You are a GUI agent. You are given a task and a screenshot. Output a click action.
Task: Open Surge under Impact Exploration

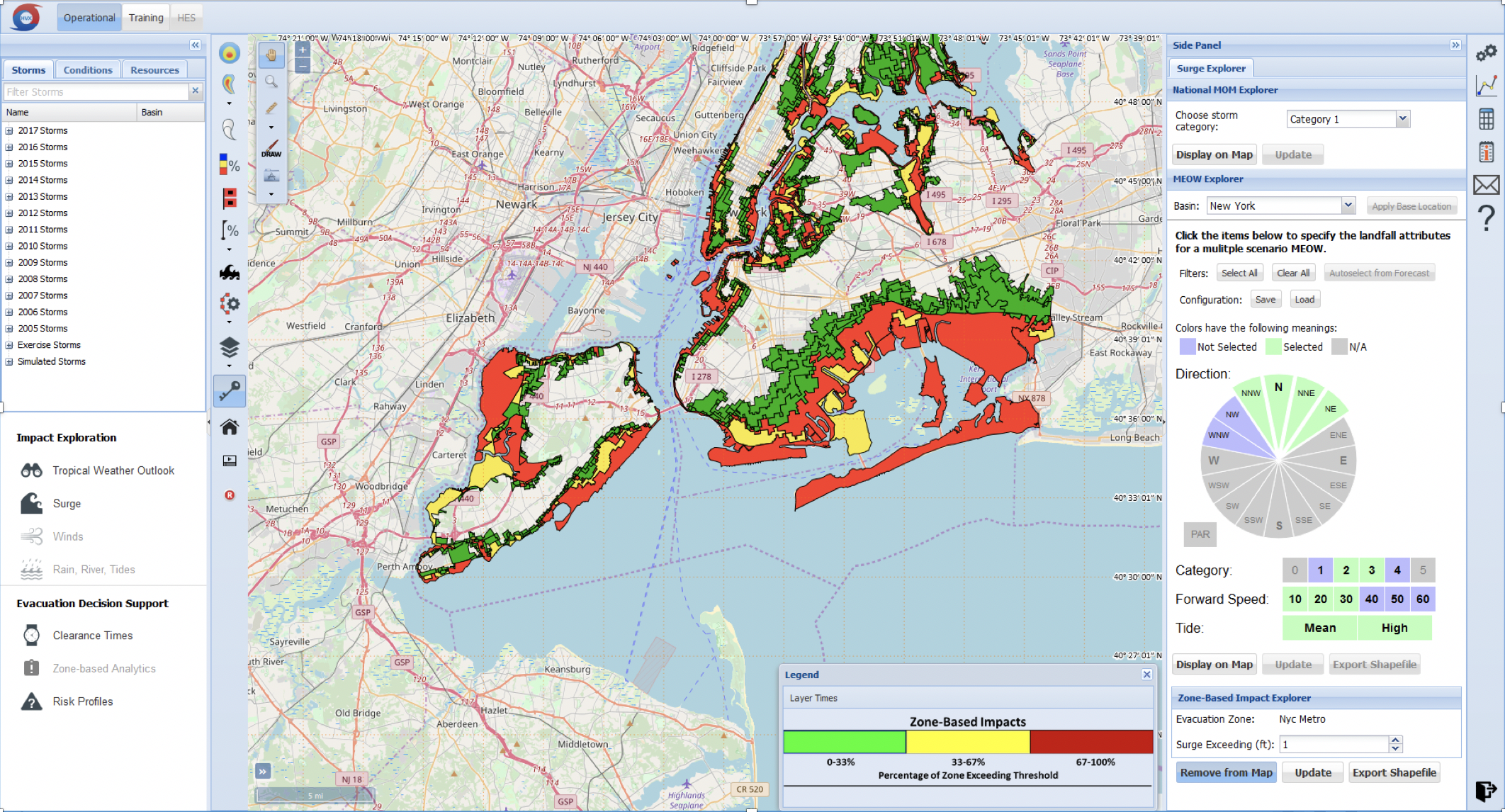(x=67, y=504)
